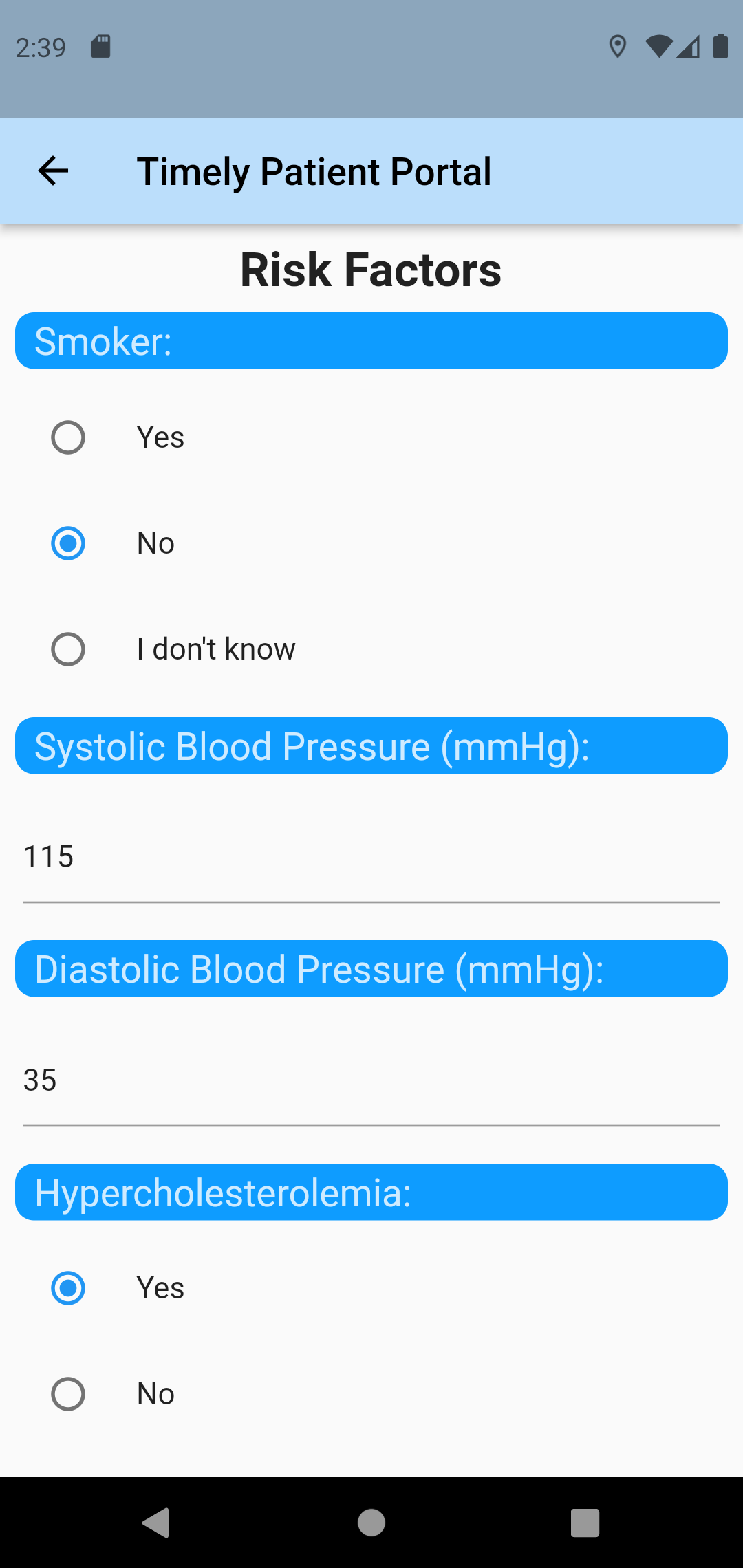Choose I don't know for Smoker

point(371,649)
